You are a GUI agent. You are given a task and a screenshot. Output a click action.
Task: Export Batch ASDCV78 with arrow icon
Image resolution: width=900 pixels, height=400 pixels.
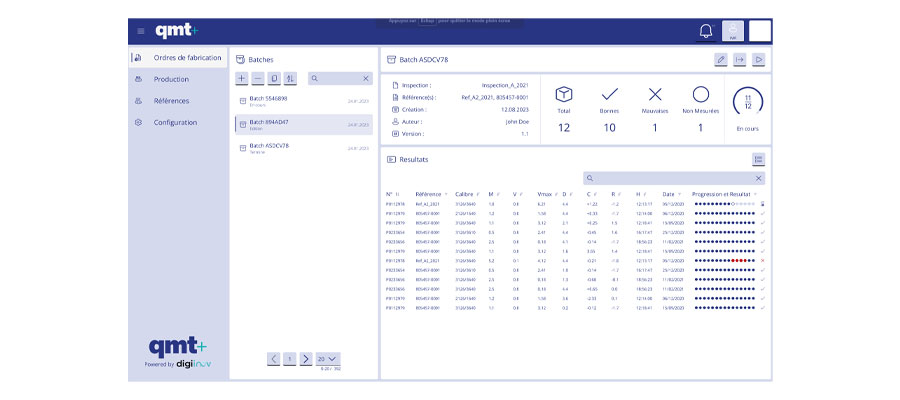point(740,60)
